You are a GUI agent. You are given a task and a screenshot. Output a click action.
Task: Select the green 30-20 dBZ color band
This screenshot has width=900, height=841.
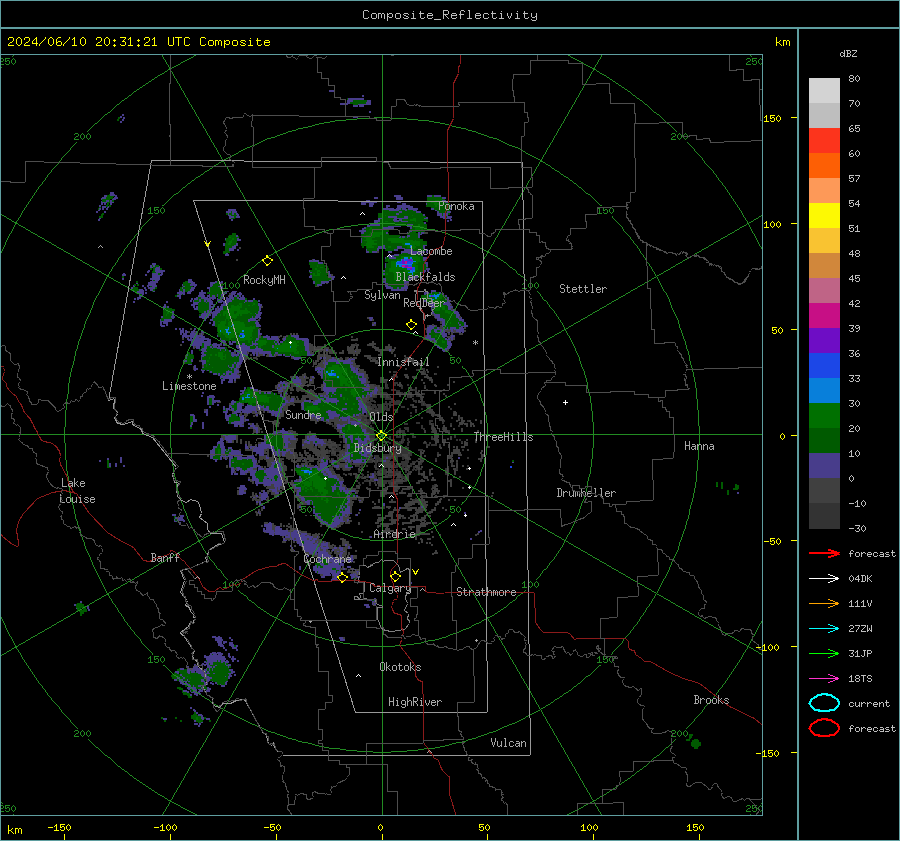[824, 416]
